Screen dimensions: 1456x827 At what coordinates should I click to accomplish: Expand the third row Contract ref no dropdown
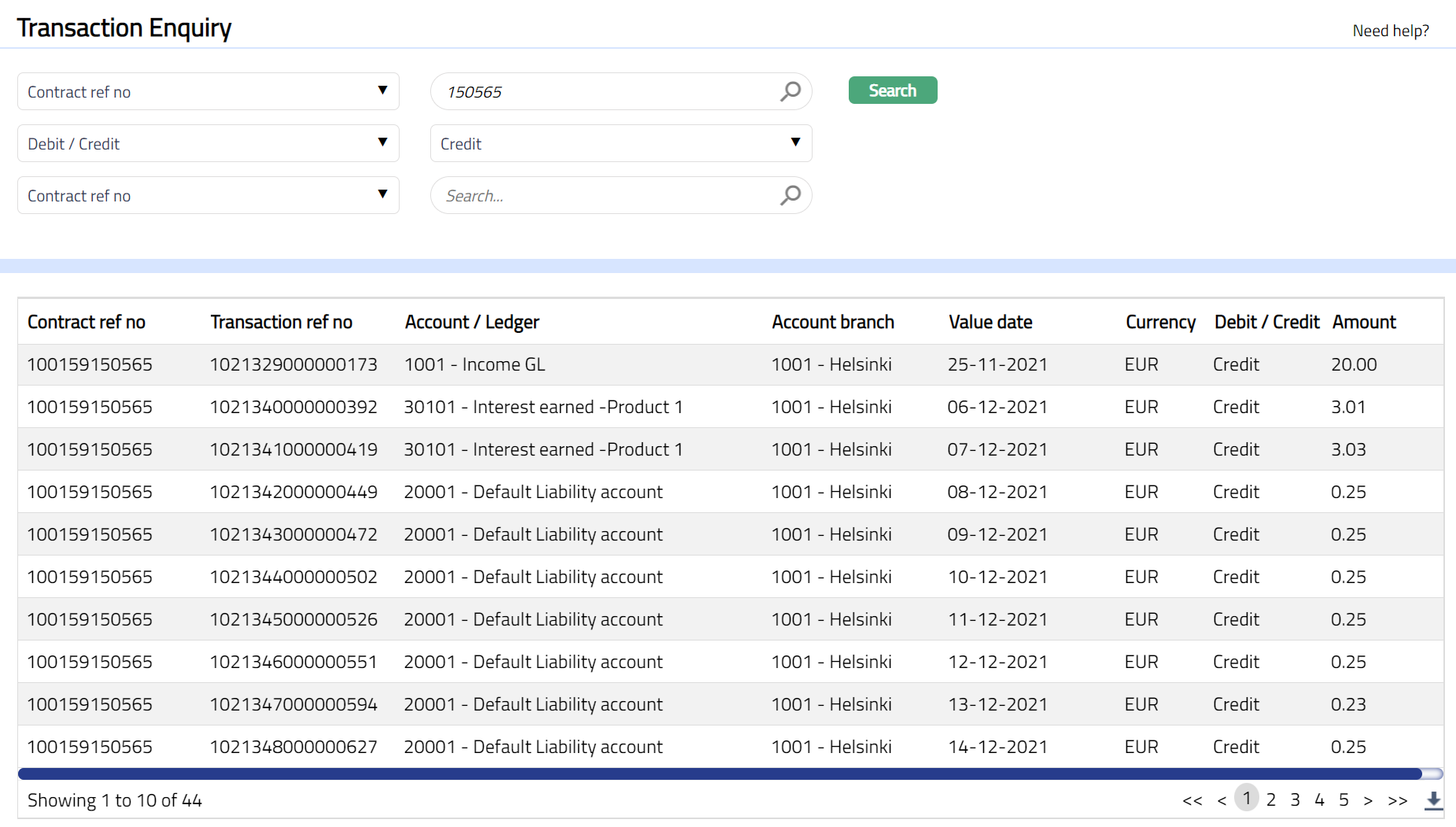(x=208, y=195)
